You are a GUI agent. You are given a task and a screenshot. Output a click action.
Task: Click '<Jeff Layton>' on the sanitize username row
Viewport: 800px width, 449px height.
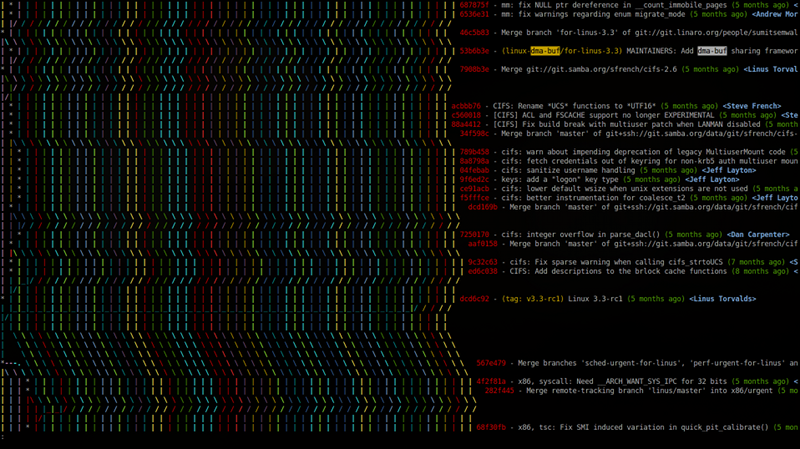[729, 170]
